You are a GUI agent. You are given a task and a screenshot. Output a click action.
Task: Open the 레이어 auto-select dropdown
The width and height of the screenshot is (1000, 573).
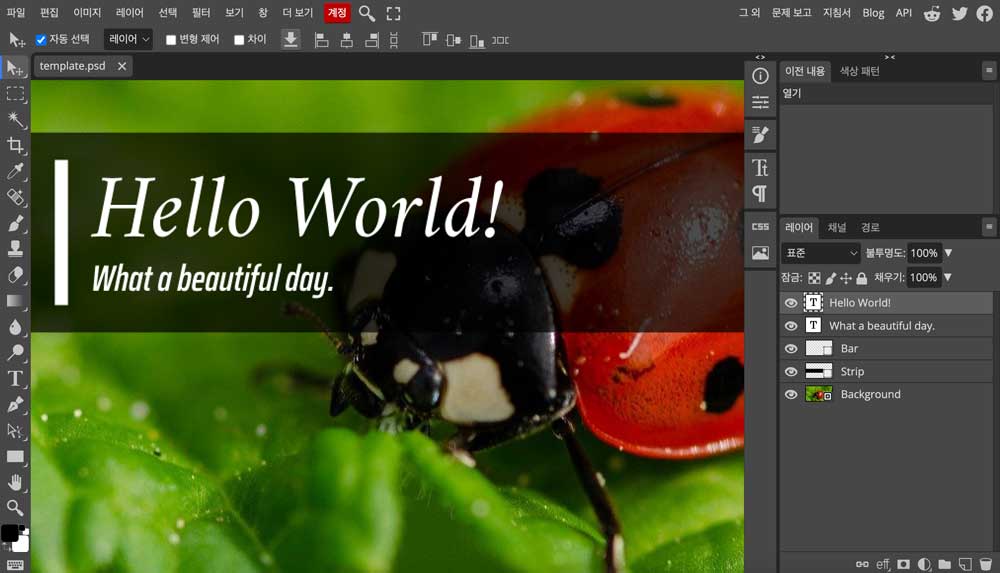click(128, 40)
